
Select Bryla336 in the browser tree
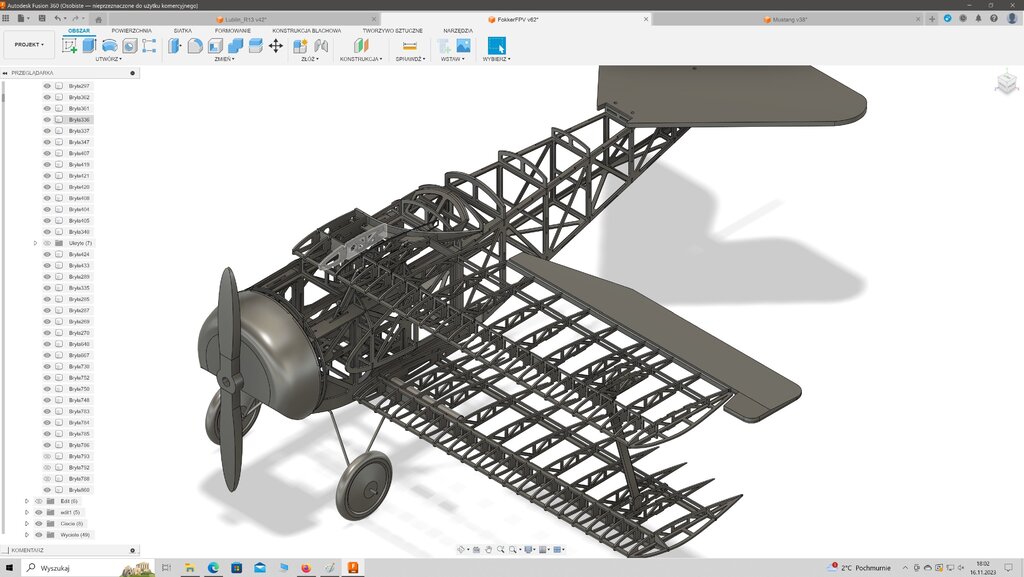79,120
